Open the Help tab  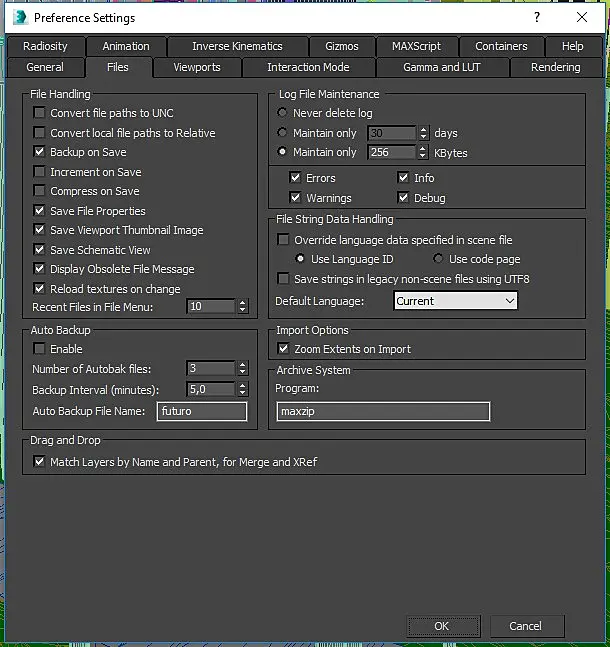tap(572, 46)
